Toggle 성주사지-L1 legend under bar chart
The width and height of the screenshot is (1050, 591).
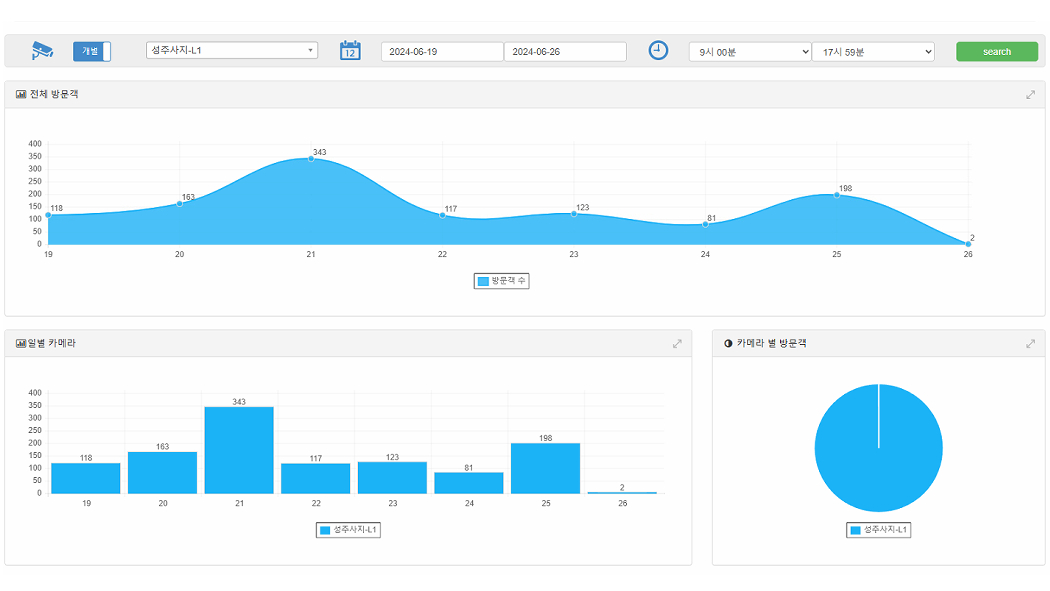(348, 530)
